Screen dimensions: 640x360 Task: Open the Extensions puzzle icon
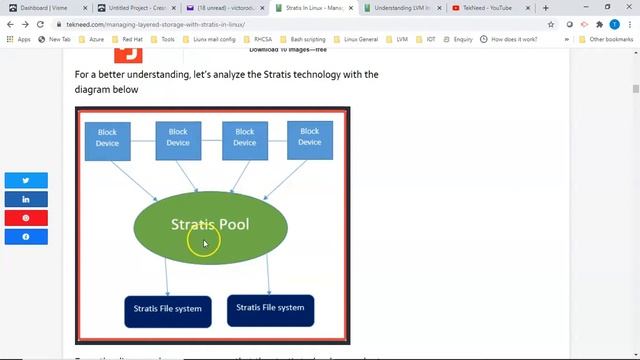[x=599, y=24]
